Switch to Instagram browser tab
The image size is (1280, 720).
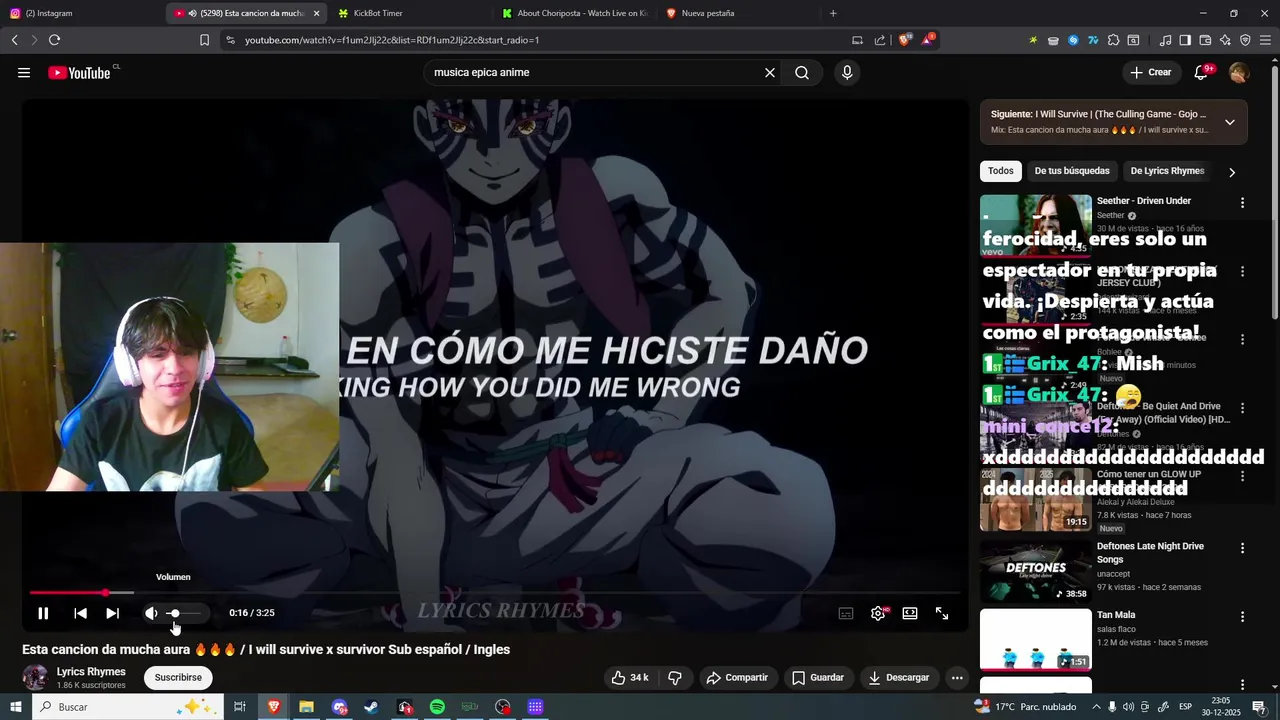[82, 13]
